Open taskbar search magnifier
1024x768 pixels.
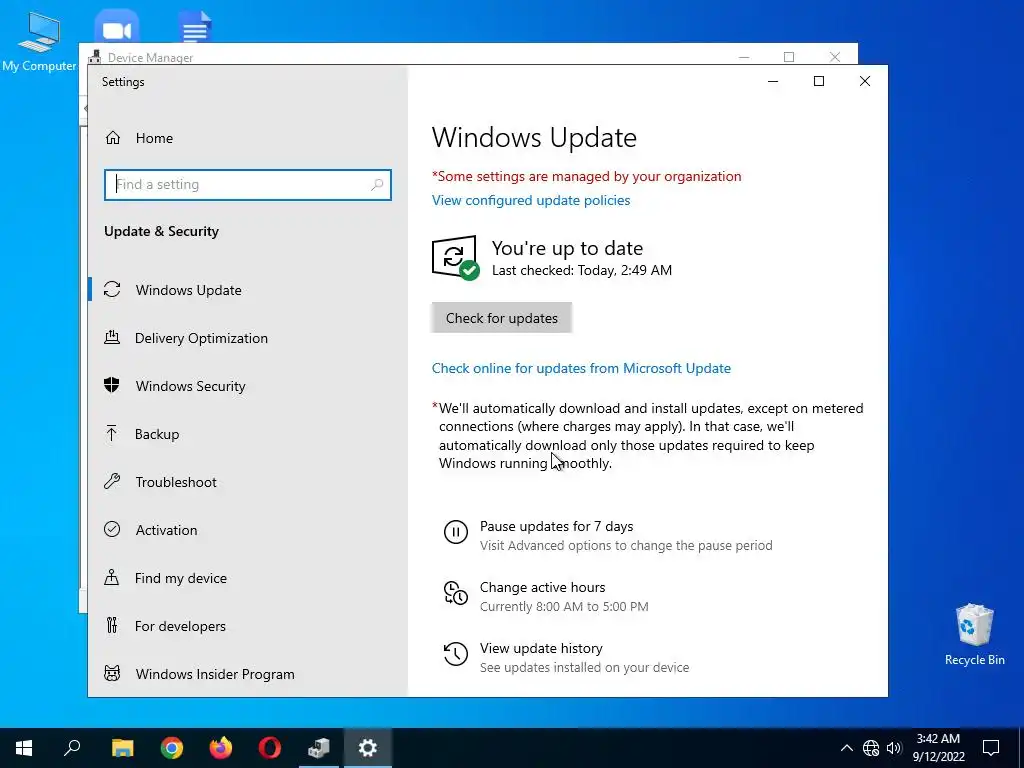pos(72,748)
